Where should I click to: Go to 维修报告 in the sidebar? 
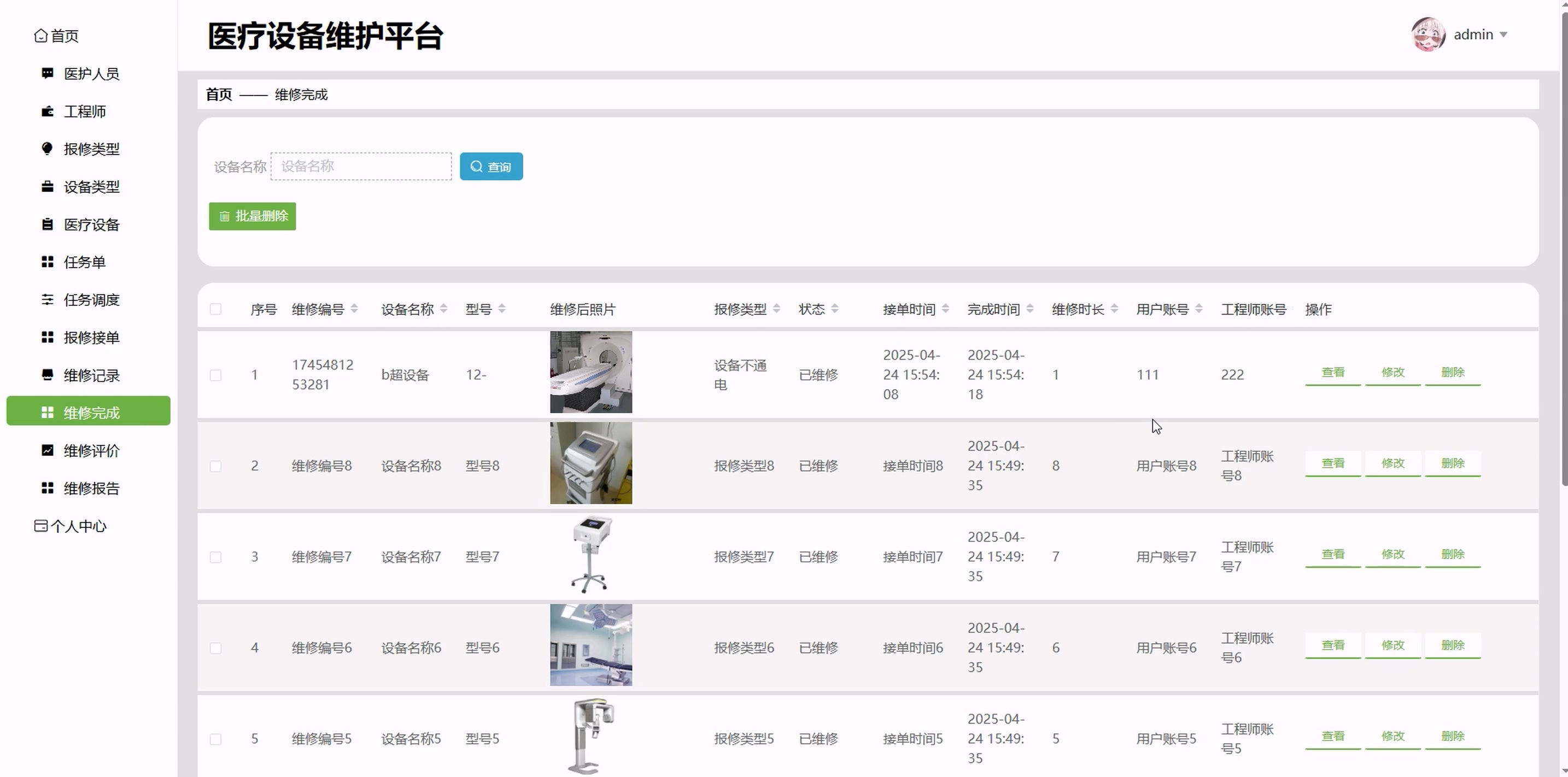tap(91, 488)
